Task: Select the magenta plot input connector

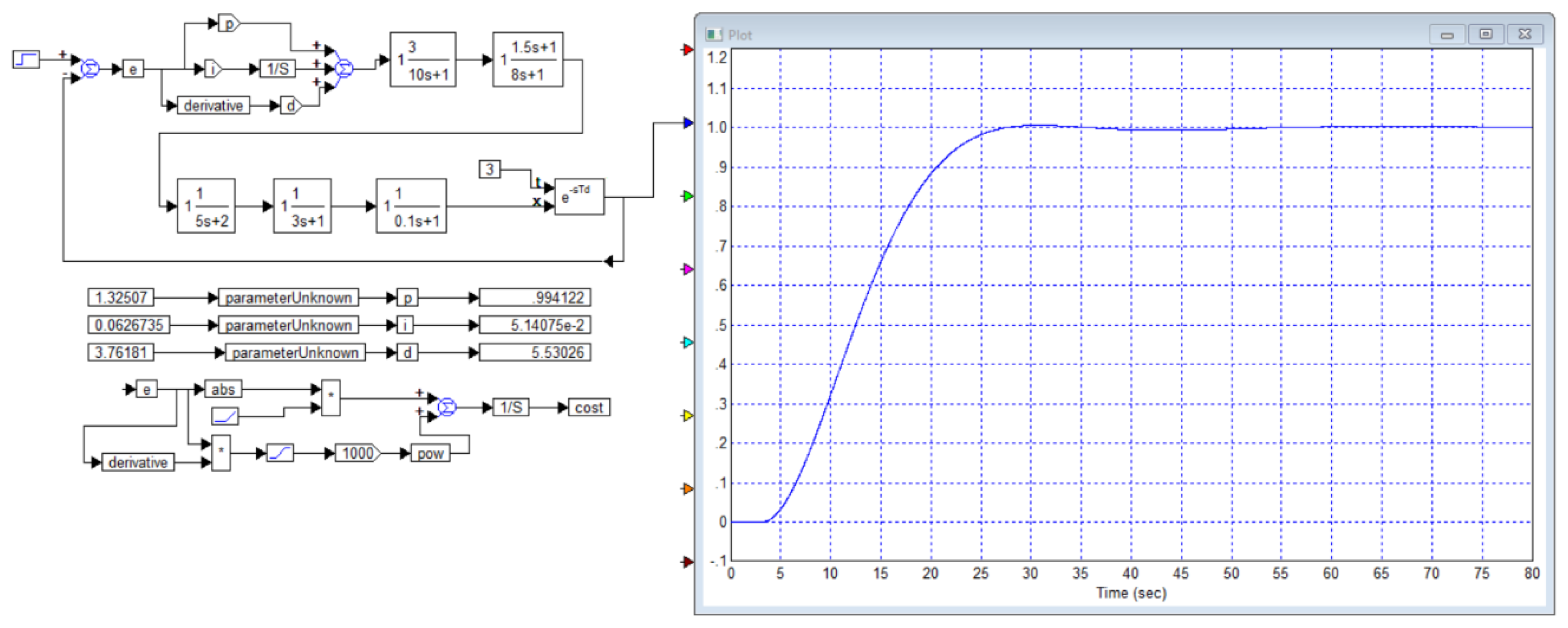Action: click(688, 269)
